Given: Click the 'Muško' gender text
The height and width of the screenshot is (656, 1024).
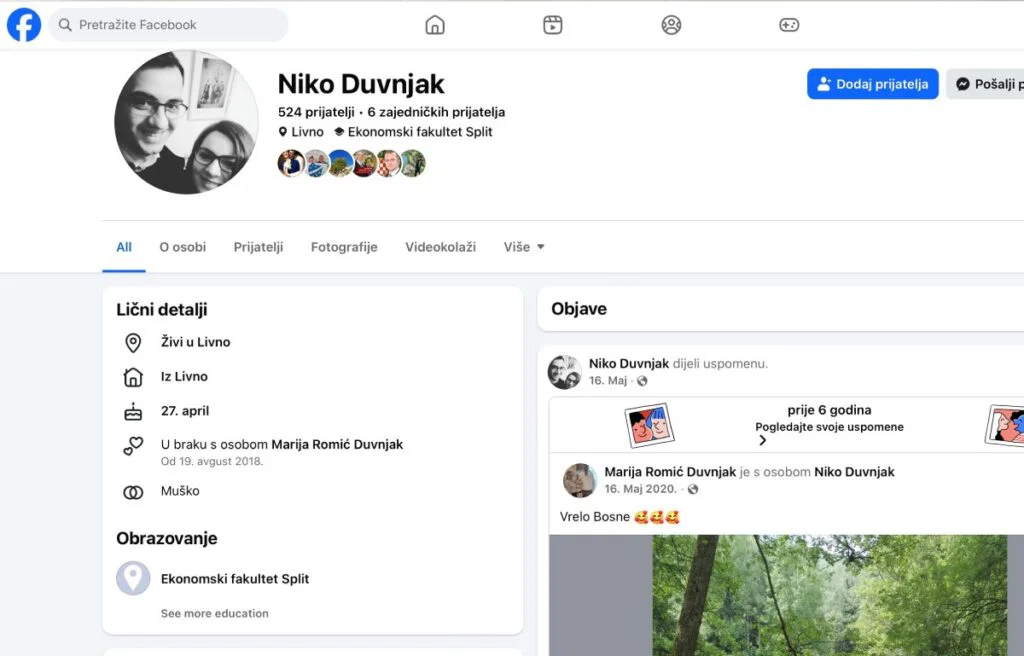Looking at the screenshot, I should click(180, 491).
